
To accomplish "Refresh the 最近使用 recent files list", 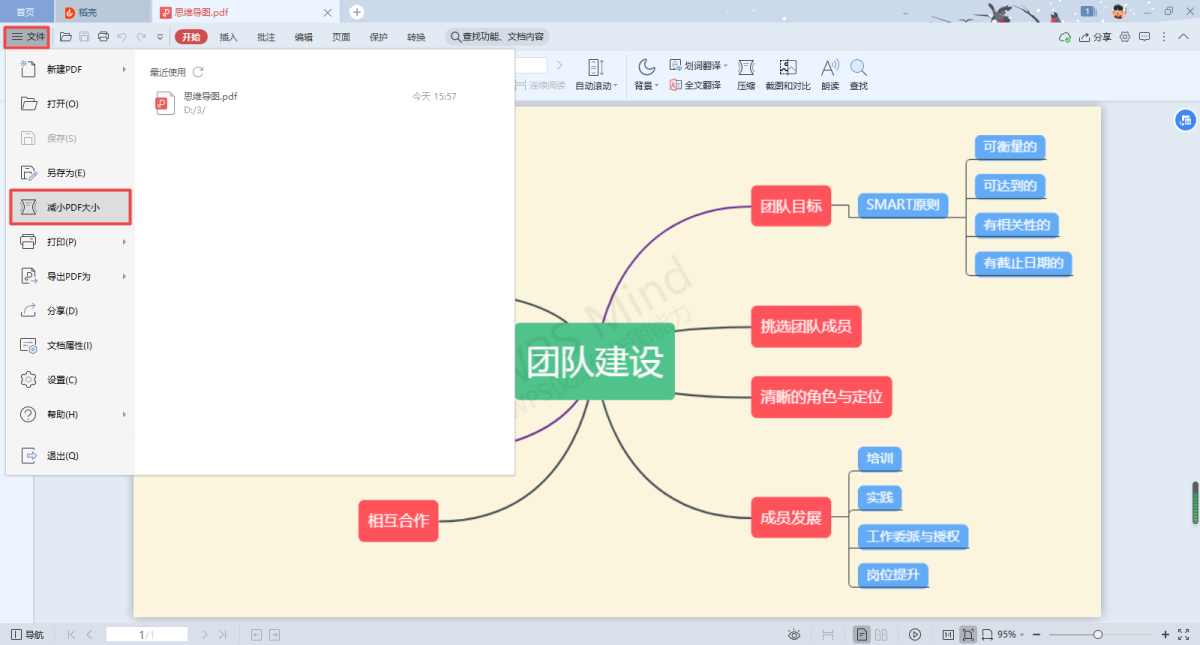I will pyautogui.click(x=198, y=72).
